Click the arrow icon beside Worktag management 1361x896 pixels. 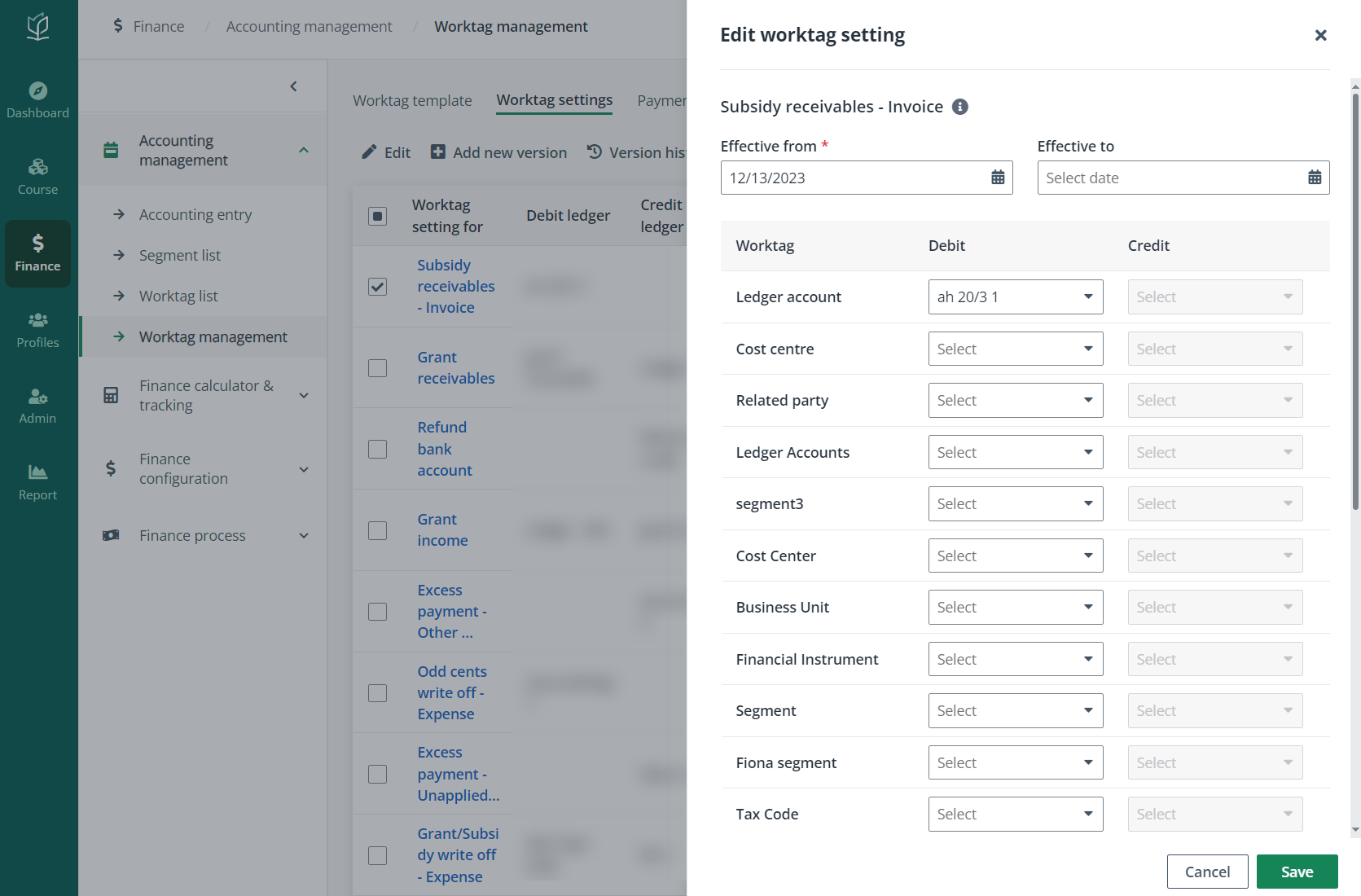coord(119,336)
